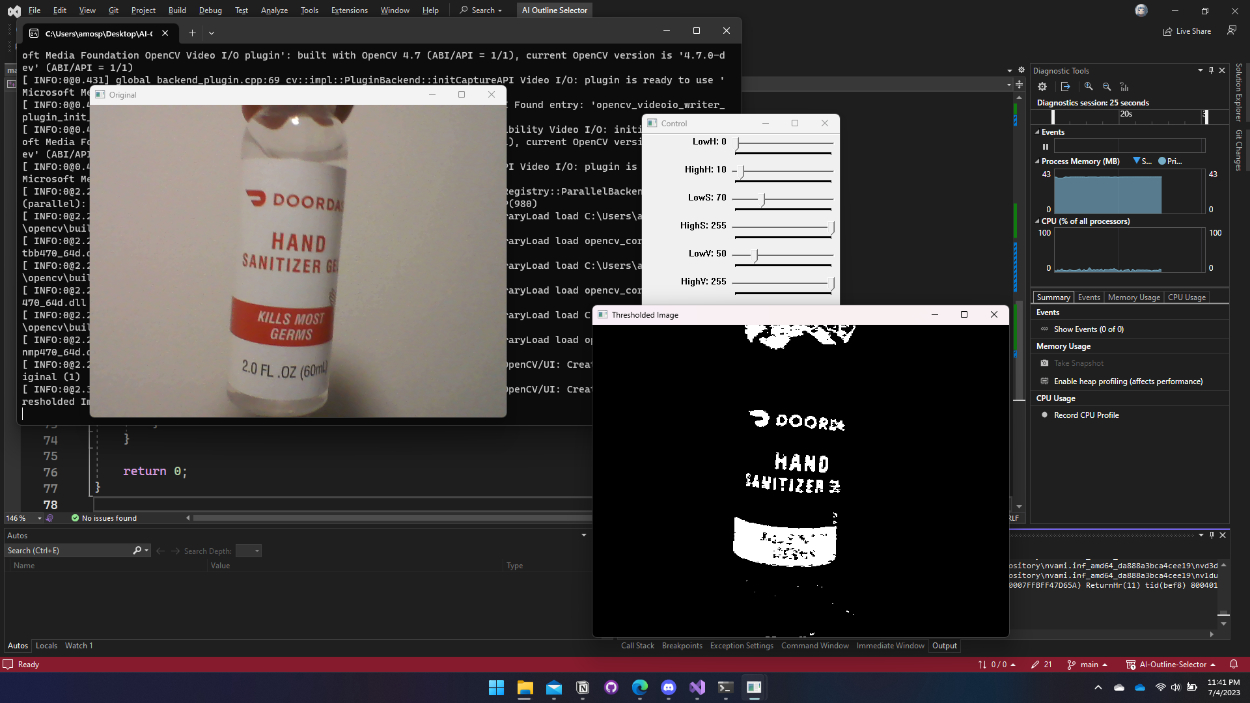Enable heap profiling option
Screen dimensions: 1250x703
point(1127,381)
